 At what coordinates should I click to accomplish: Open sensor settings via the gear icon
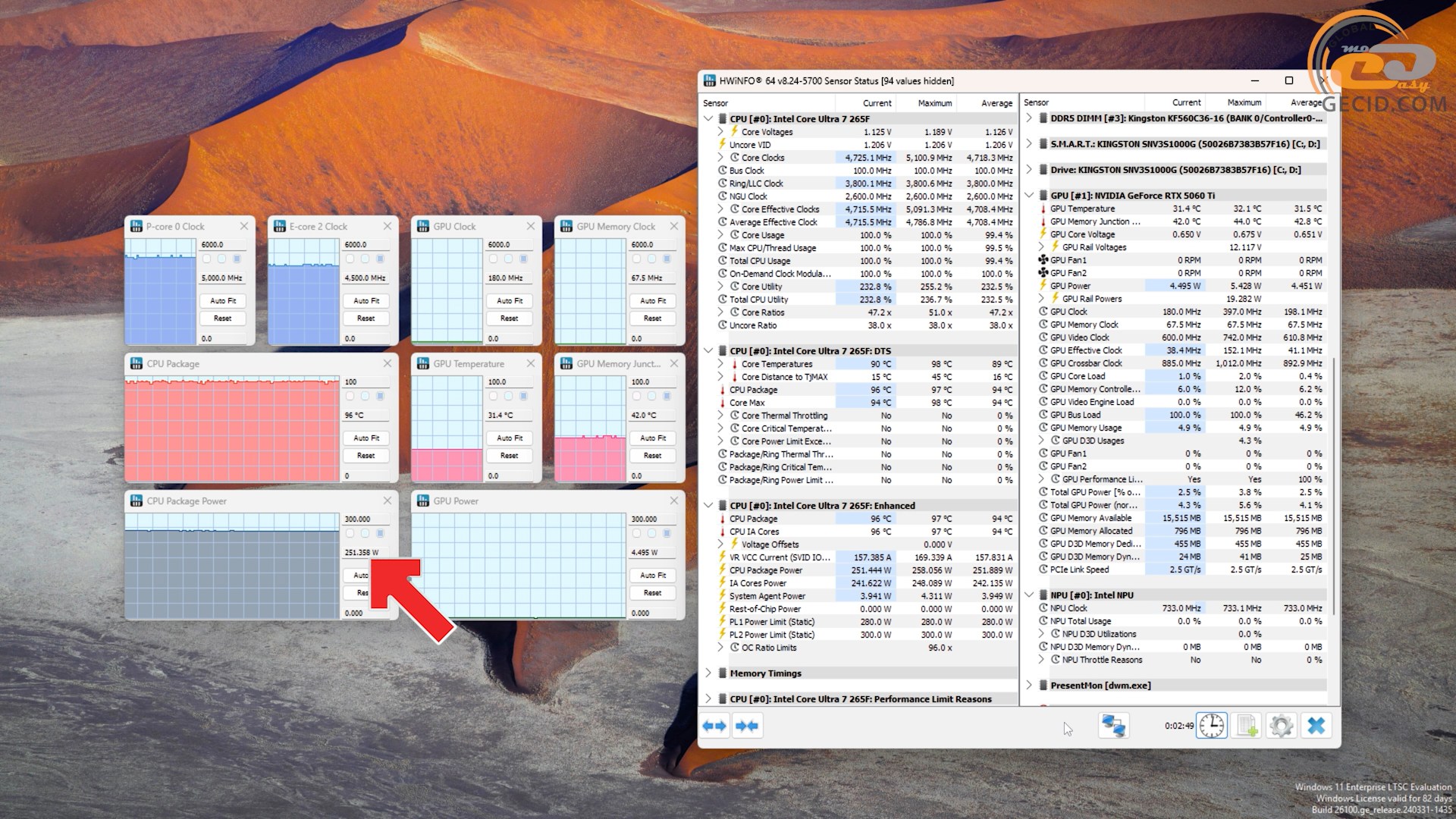1281,726
